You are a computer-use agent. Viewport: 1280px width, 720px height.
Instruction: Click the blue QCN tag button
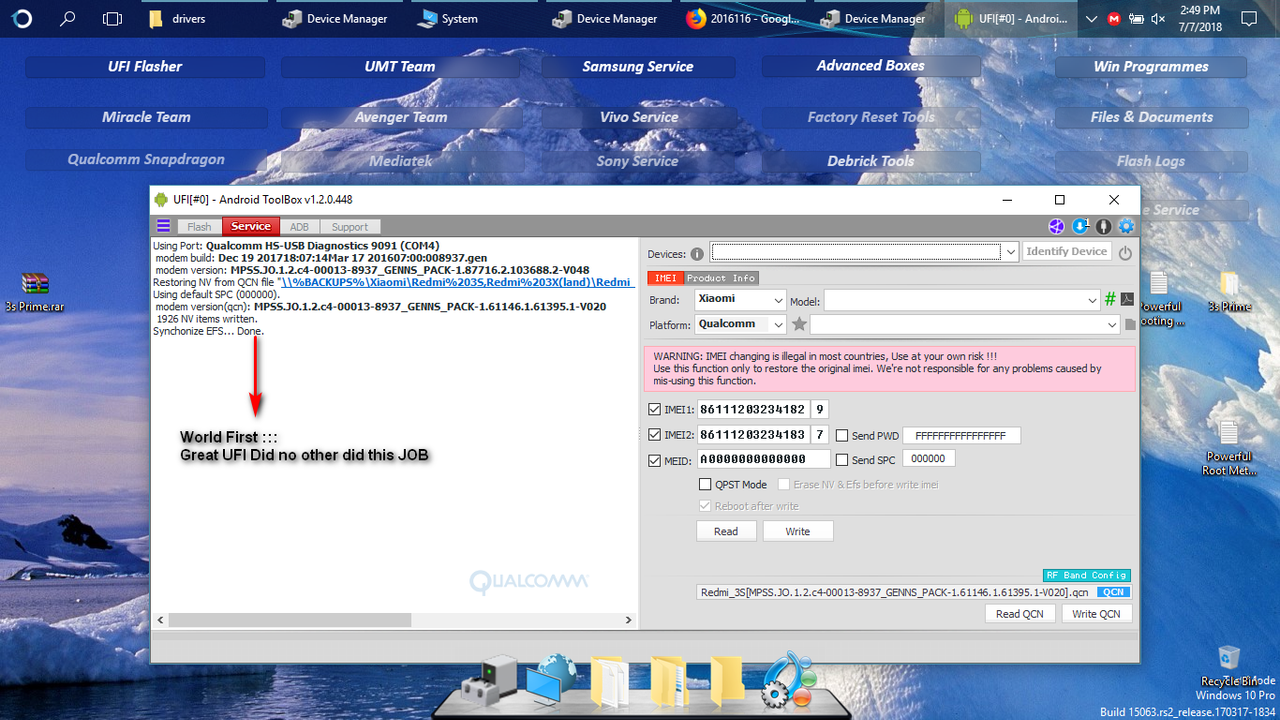[1112, 592]
